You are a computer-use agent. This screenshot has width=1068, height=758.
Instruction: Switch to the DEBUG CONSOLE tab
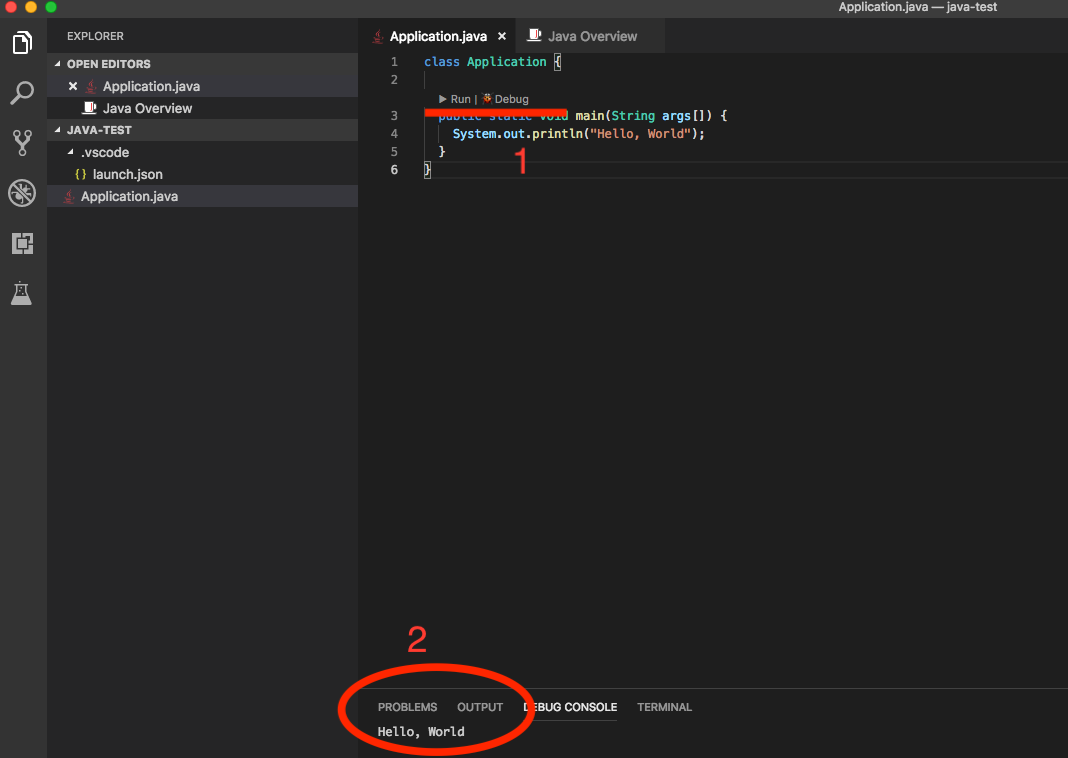pos(570,707)
